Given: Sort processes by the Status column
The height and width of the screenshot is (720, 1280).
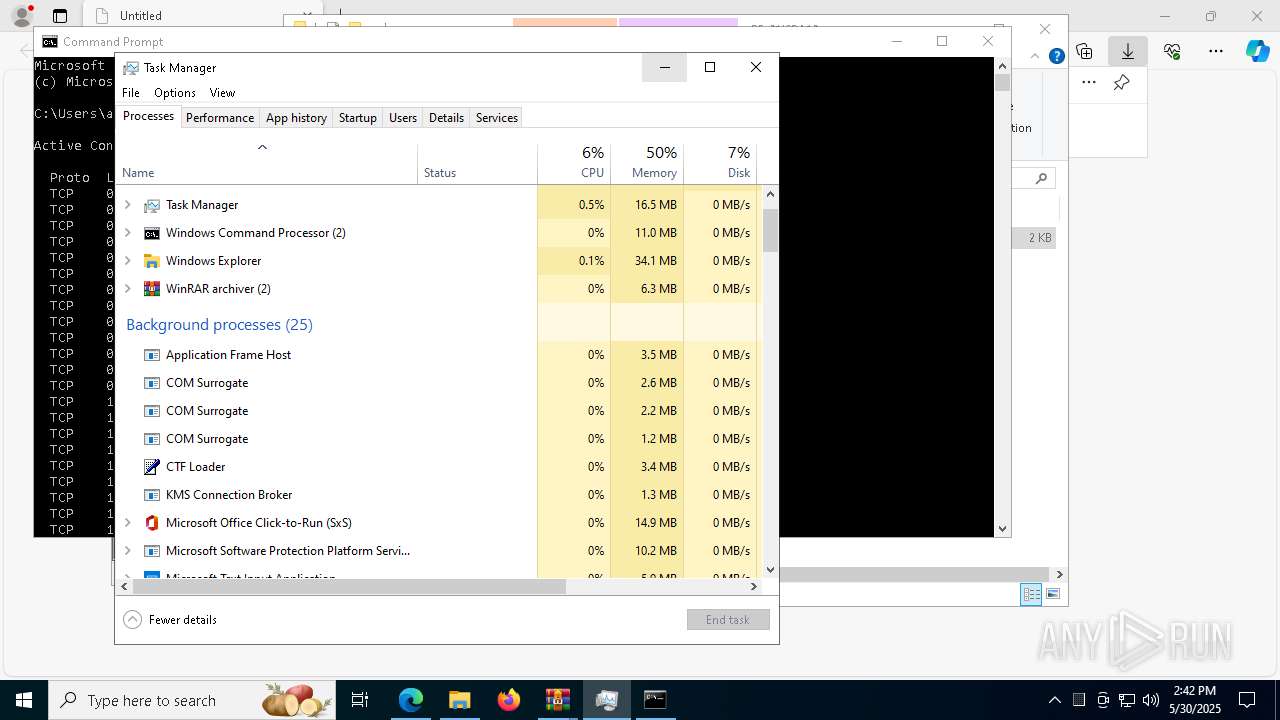Looking at the screenshot, I should point(477,164).
